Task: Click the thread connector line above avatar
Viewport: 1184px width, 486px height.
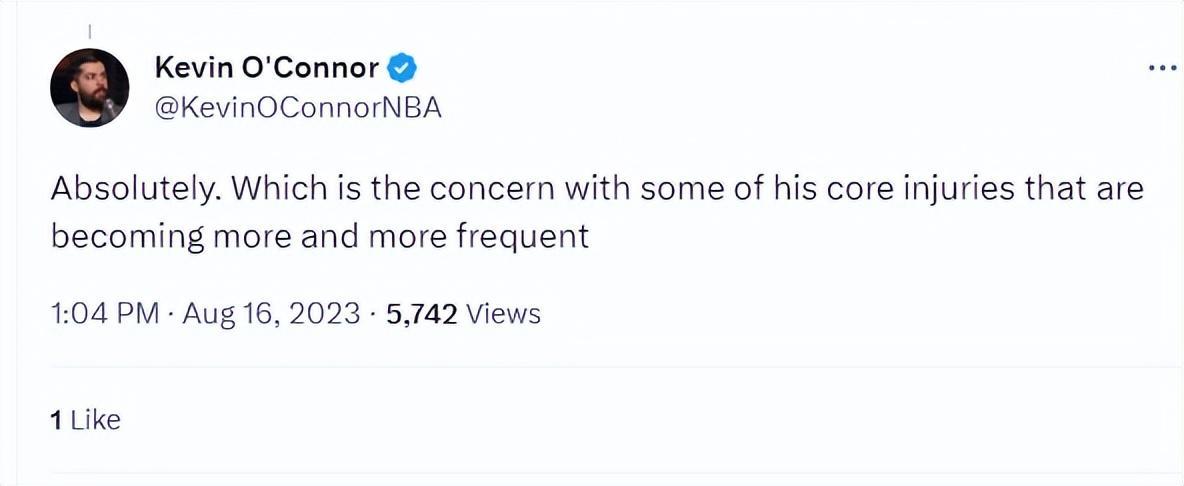Action: [89, 29]
